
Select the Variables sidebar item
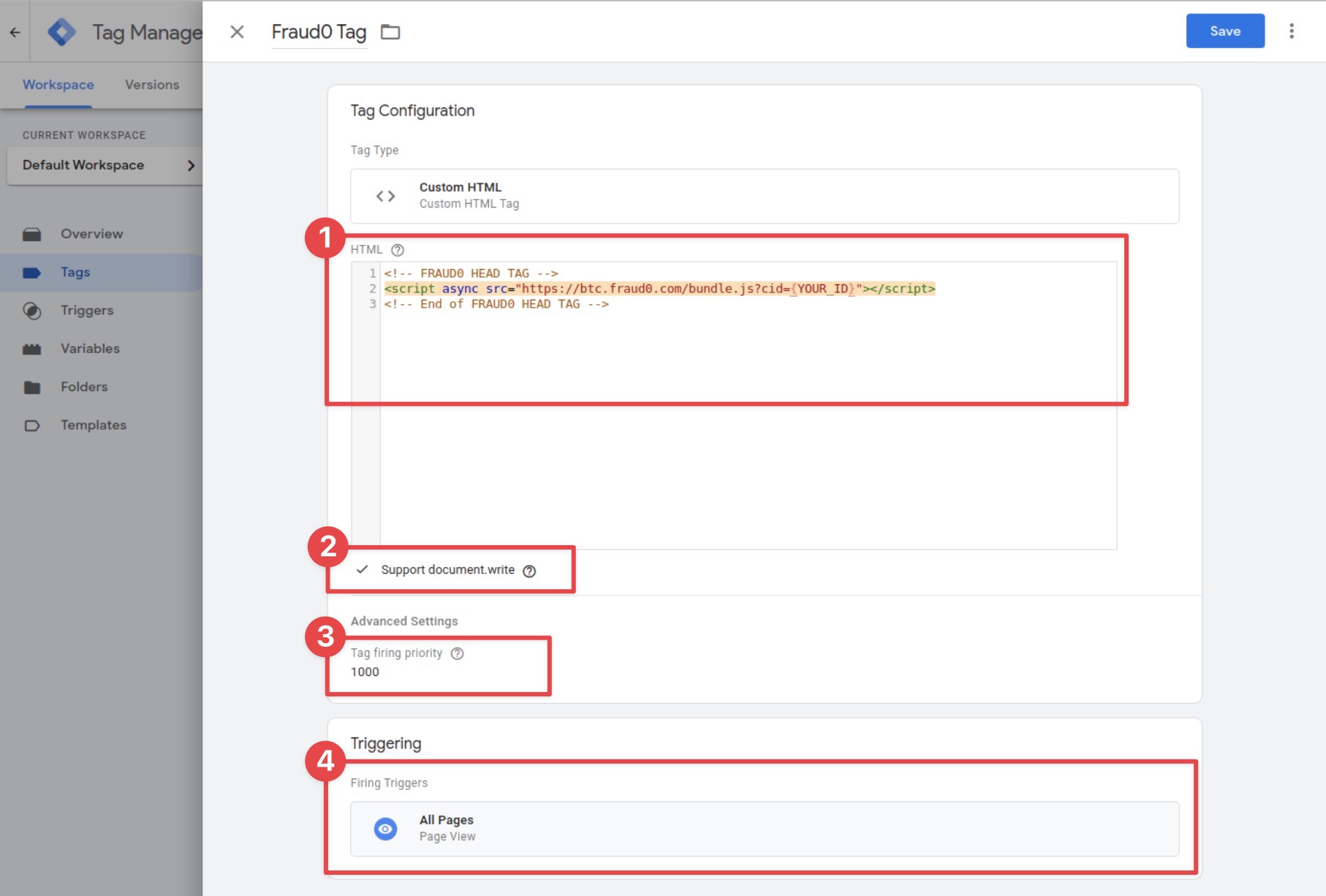(x=90, y=349)
